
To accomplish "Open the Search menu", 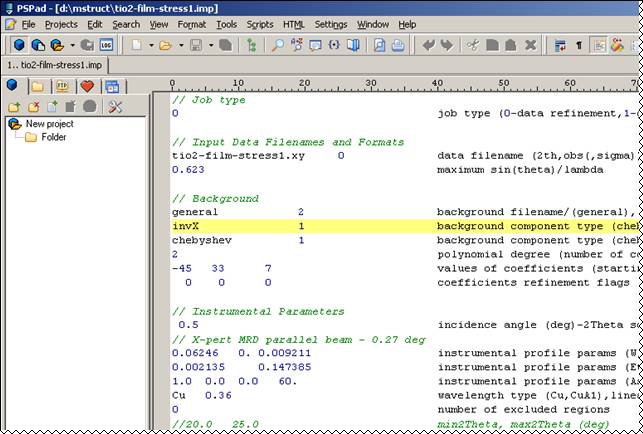I will [126, 25].
